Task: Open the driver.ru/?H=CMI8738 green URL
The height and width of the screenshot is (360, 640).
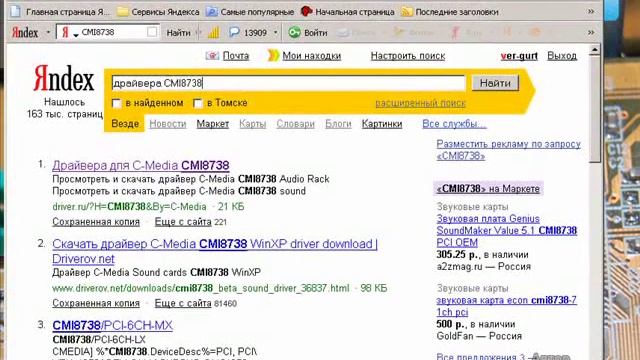Action: click(x=129, y=207)
